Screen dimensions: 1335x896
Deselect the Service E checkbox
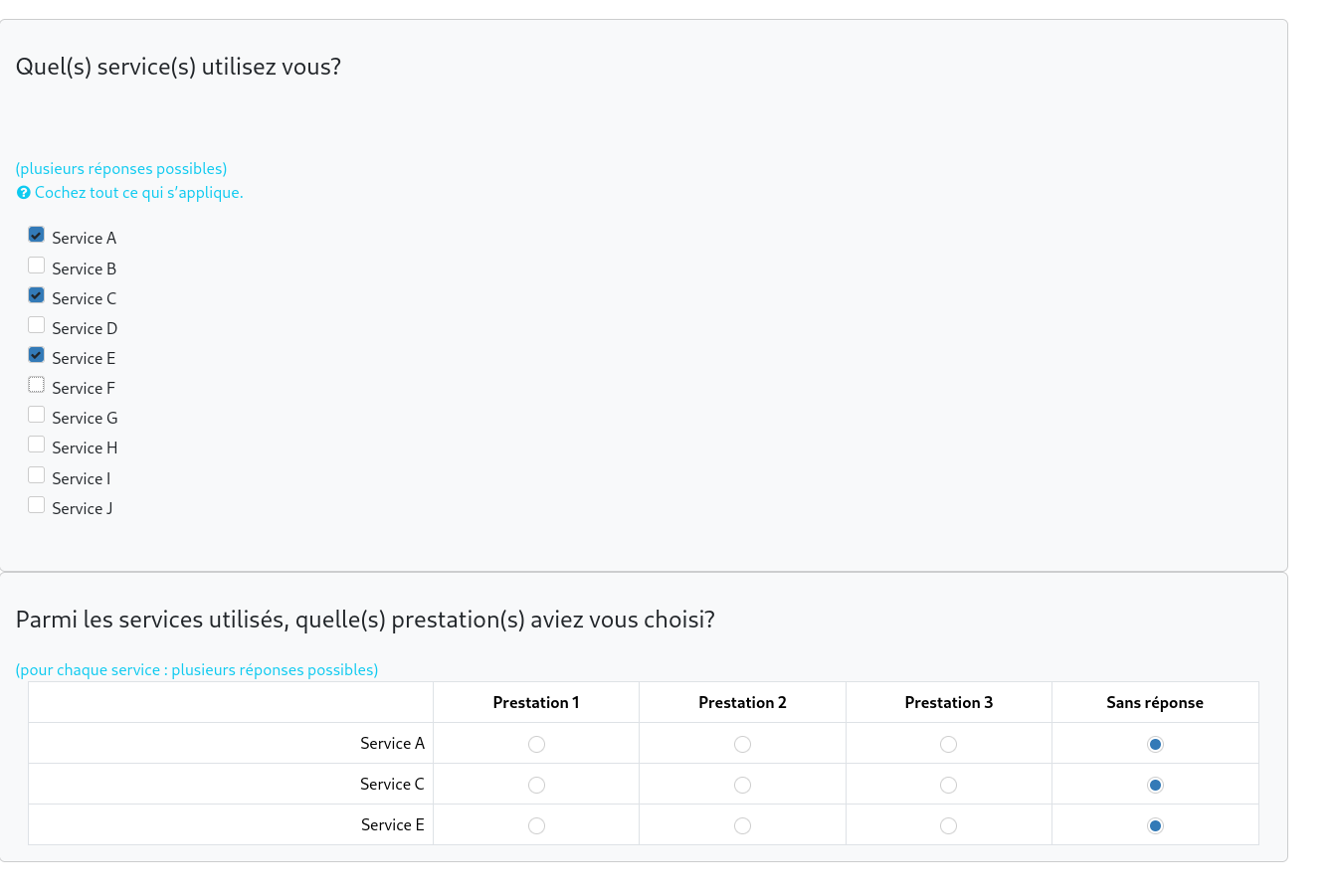pyautogui.click(x=37, y=355)
